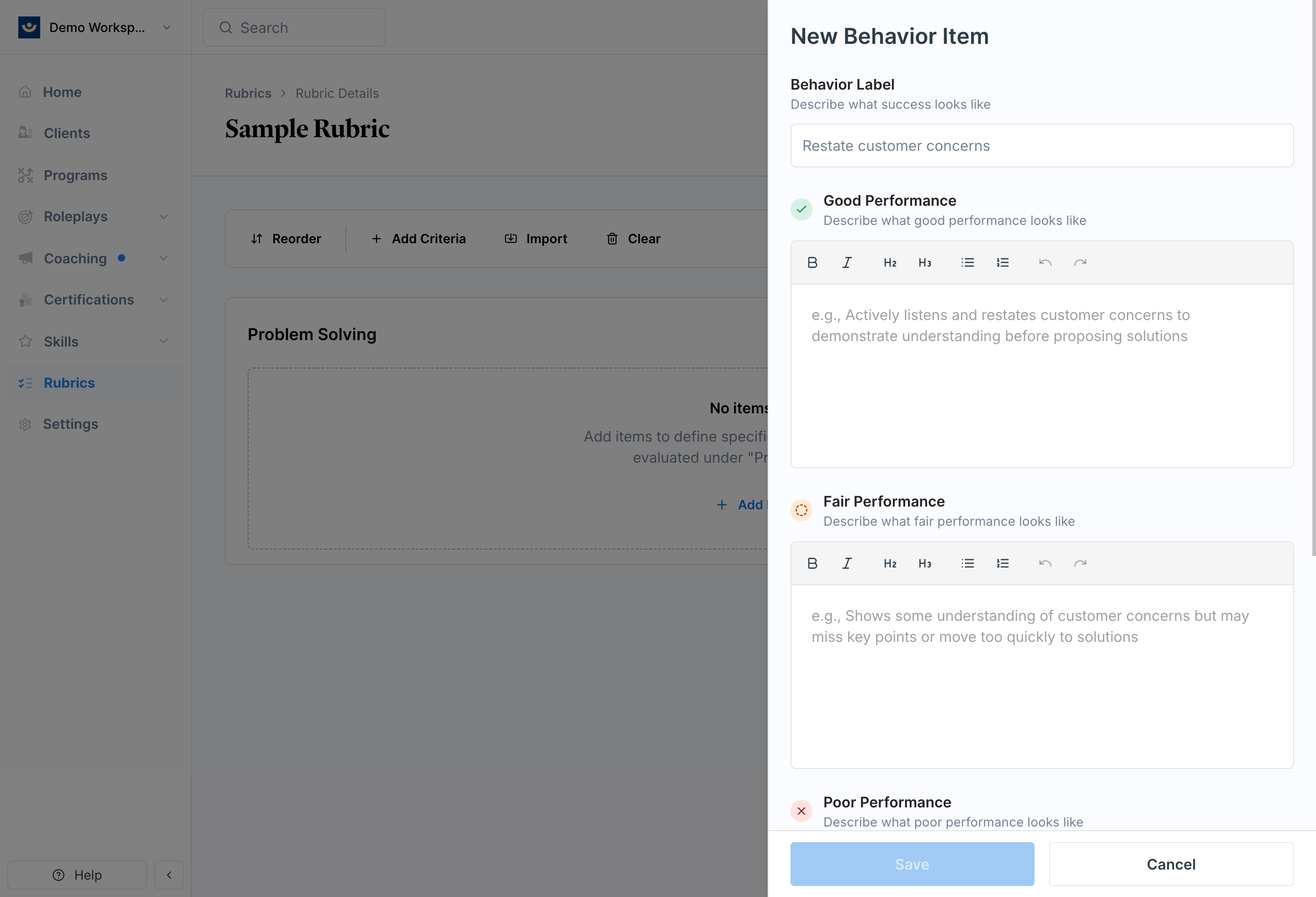Click the Rubric Details breadcrumb text
The width and height of the screenshot is (1316, 897).
pos(337,94)
